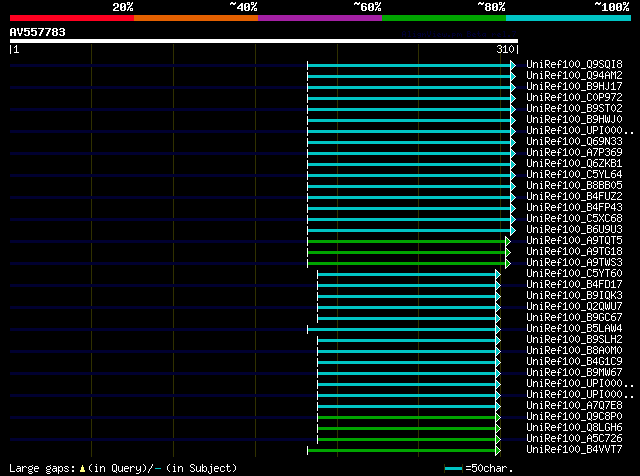Open hit UniRef100_B9SLH2
Image resolution: width=640 pixels, height=476 pixels.
(x=574, y=340)
